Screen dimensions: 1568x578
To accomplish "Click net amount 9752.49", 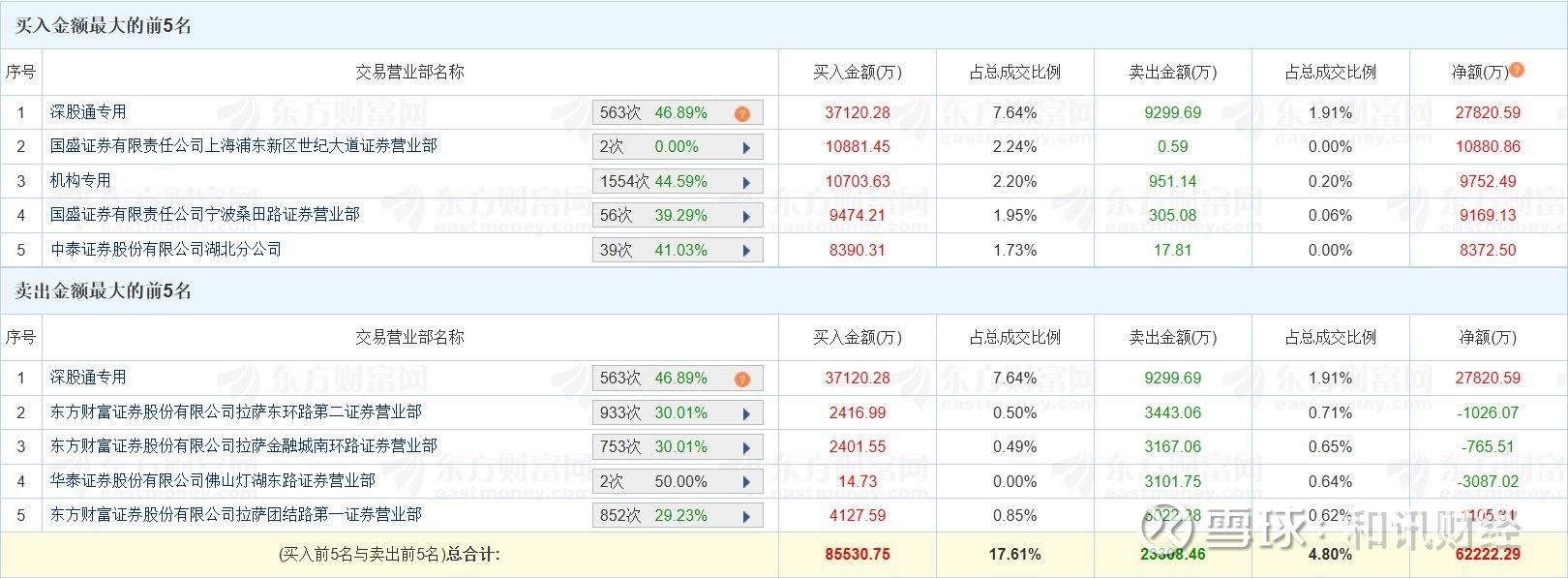I will point(1488,181).
